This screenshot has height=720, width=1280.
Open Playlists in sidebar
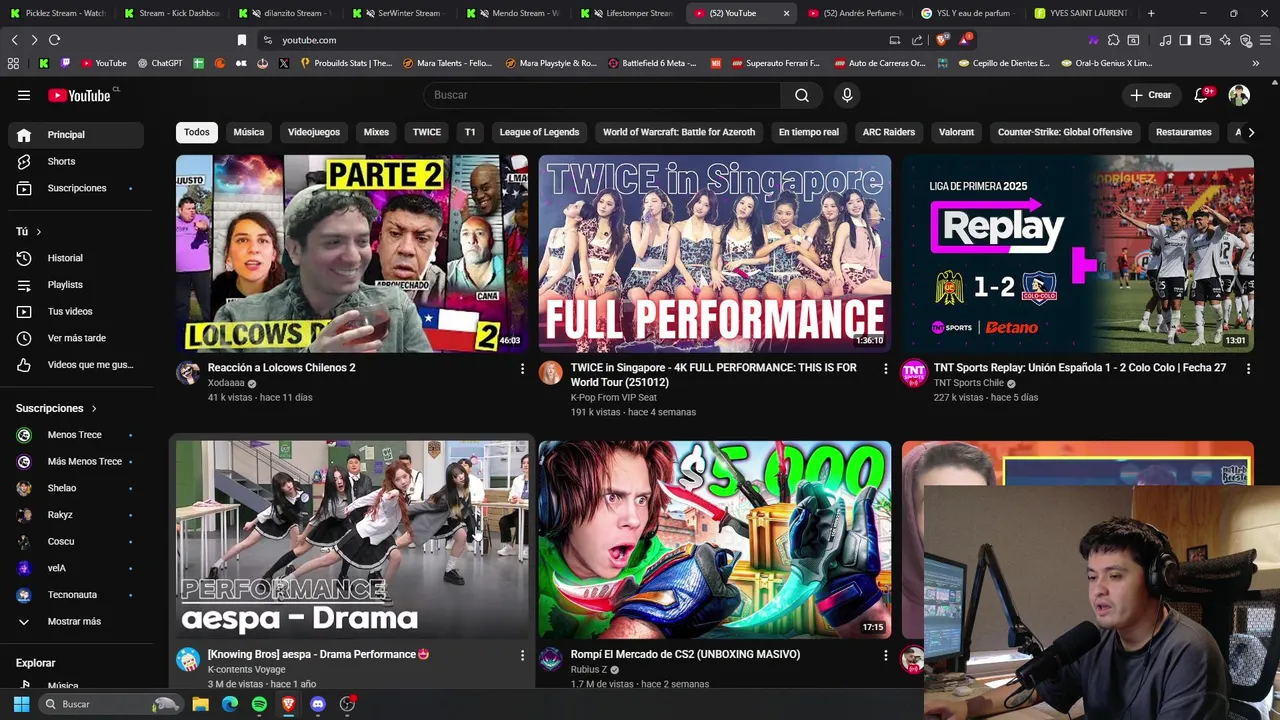click(x=76, y=285)
